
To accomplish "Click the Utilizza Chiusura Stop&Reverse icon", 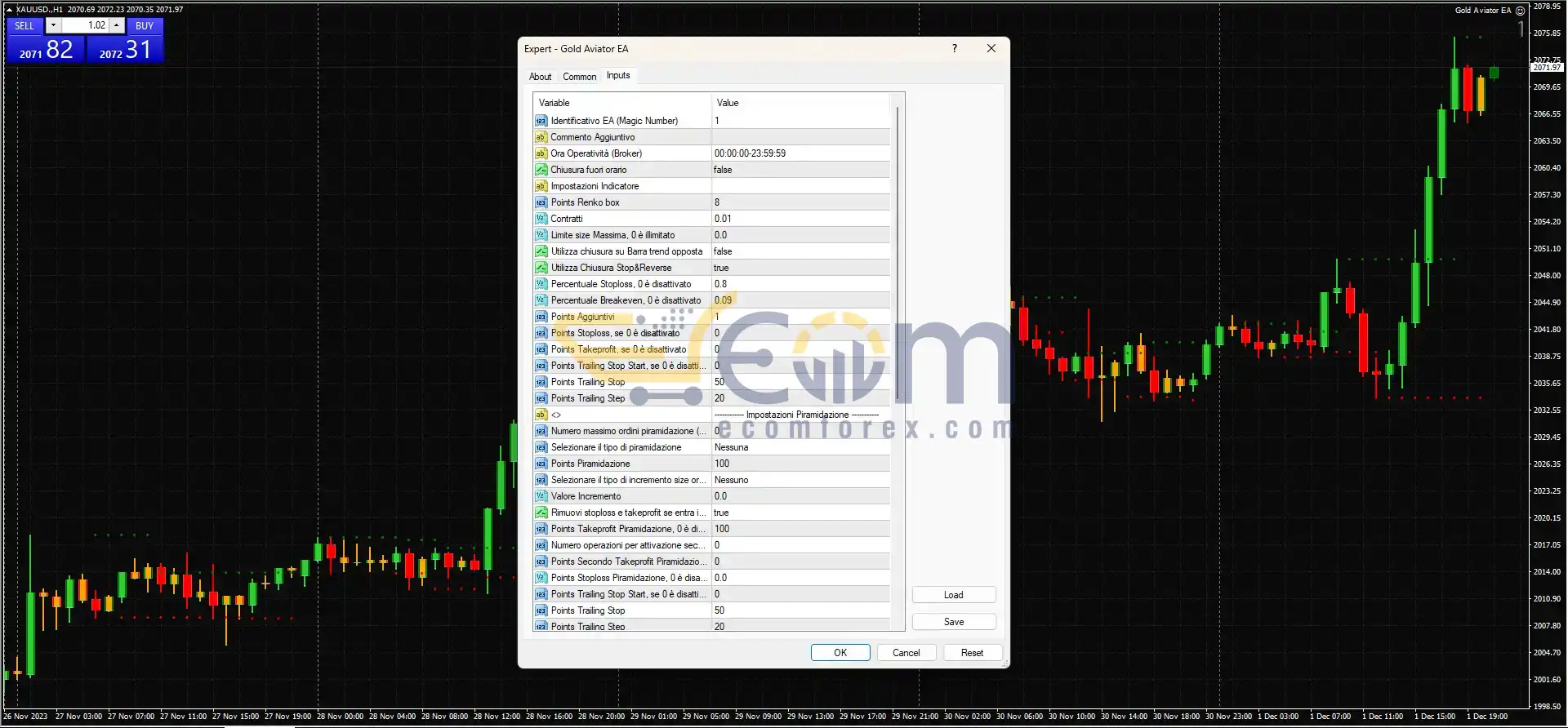I will click(x=541, y=268).
